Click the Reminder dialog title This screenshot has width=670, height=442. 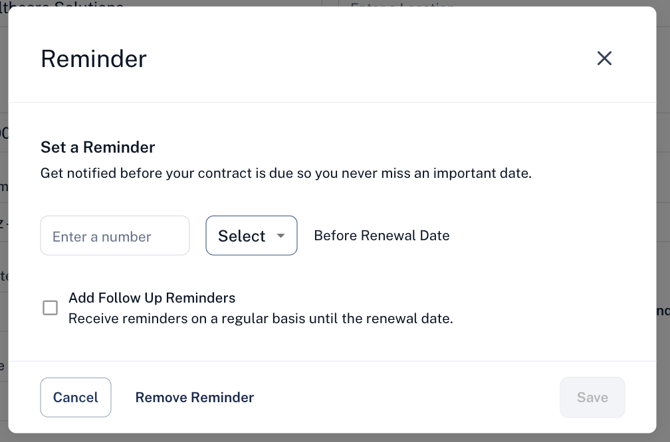(94, 59)
